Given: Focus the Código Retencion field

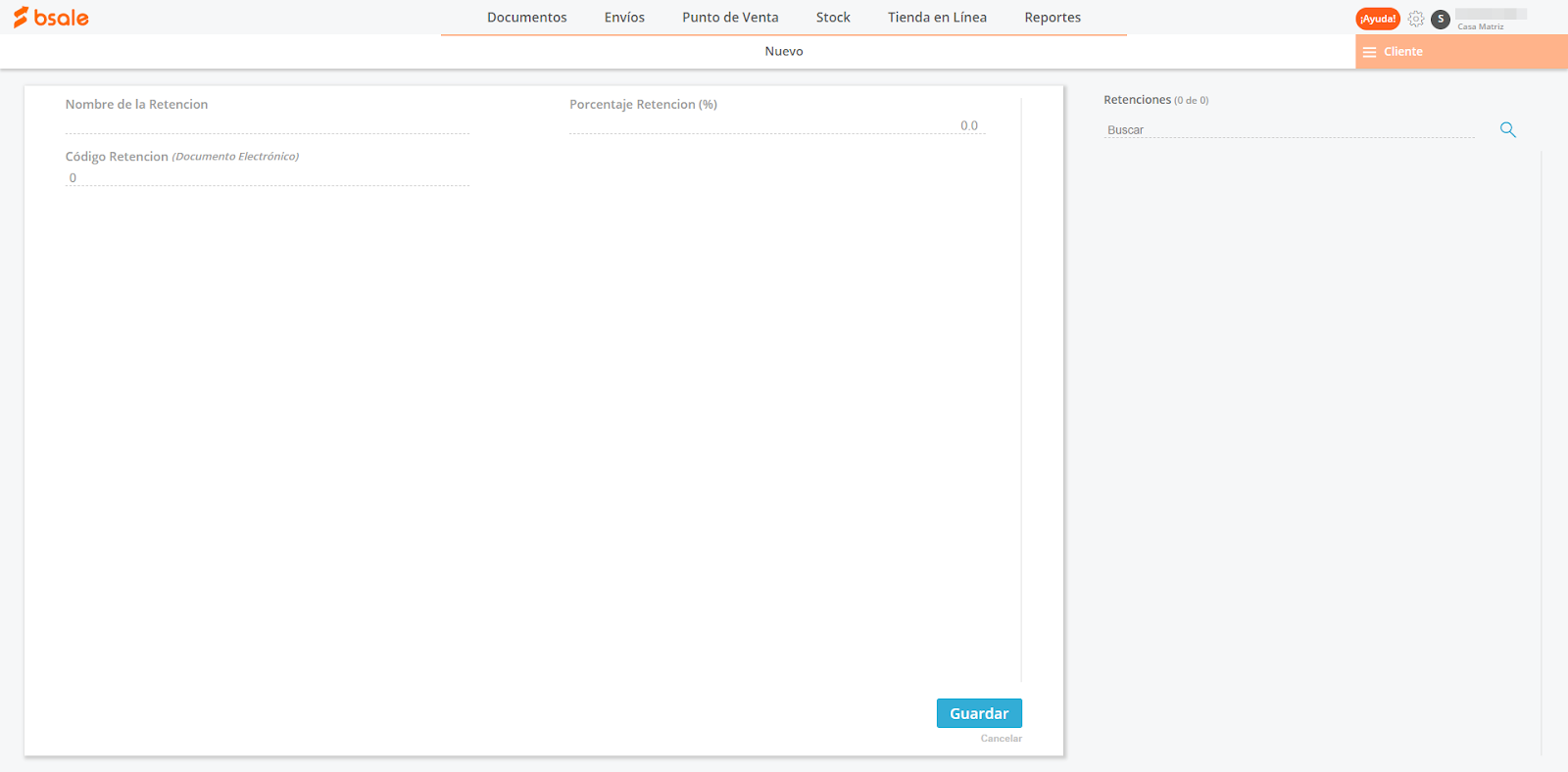Looking at the screenshot, I should coord(268,177).
